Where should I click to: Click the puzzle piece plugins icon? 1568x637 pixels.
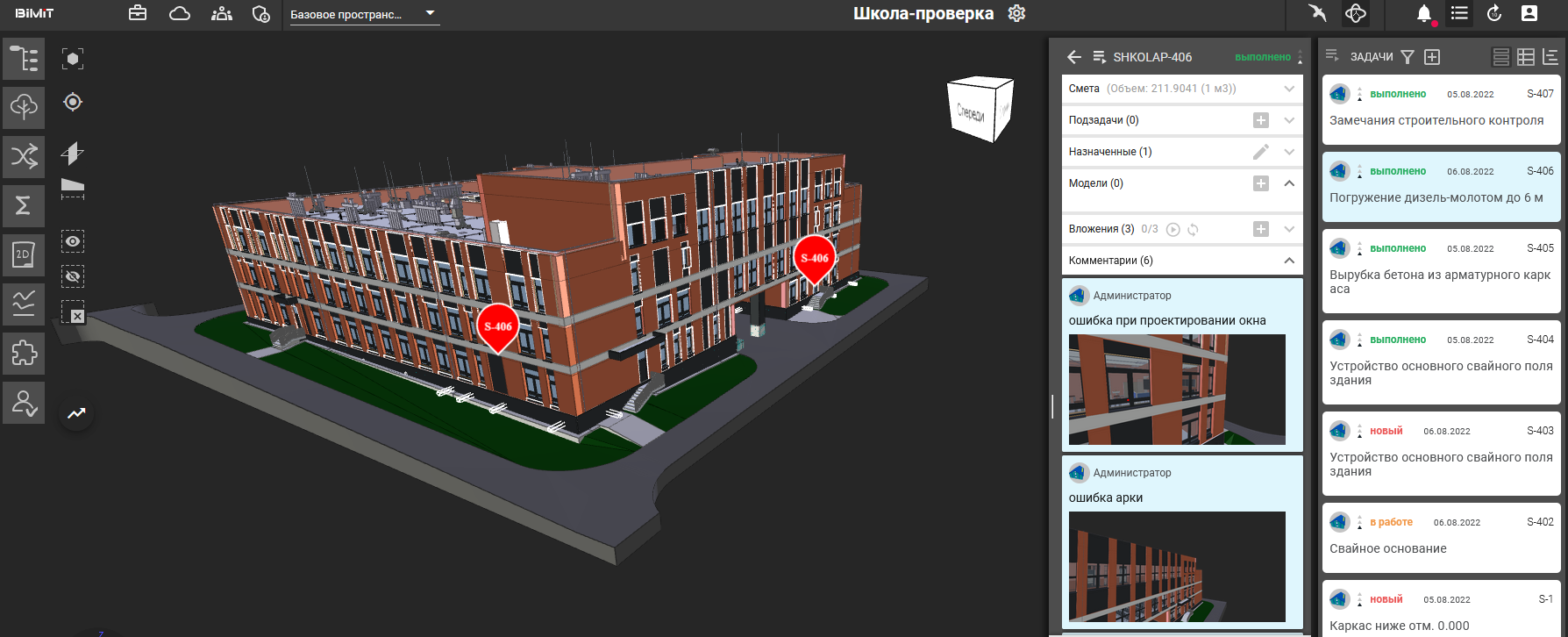24,354
